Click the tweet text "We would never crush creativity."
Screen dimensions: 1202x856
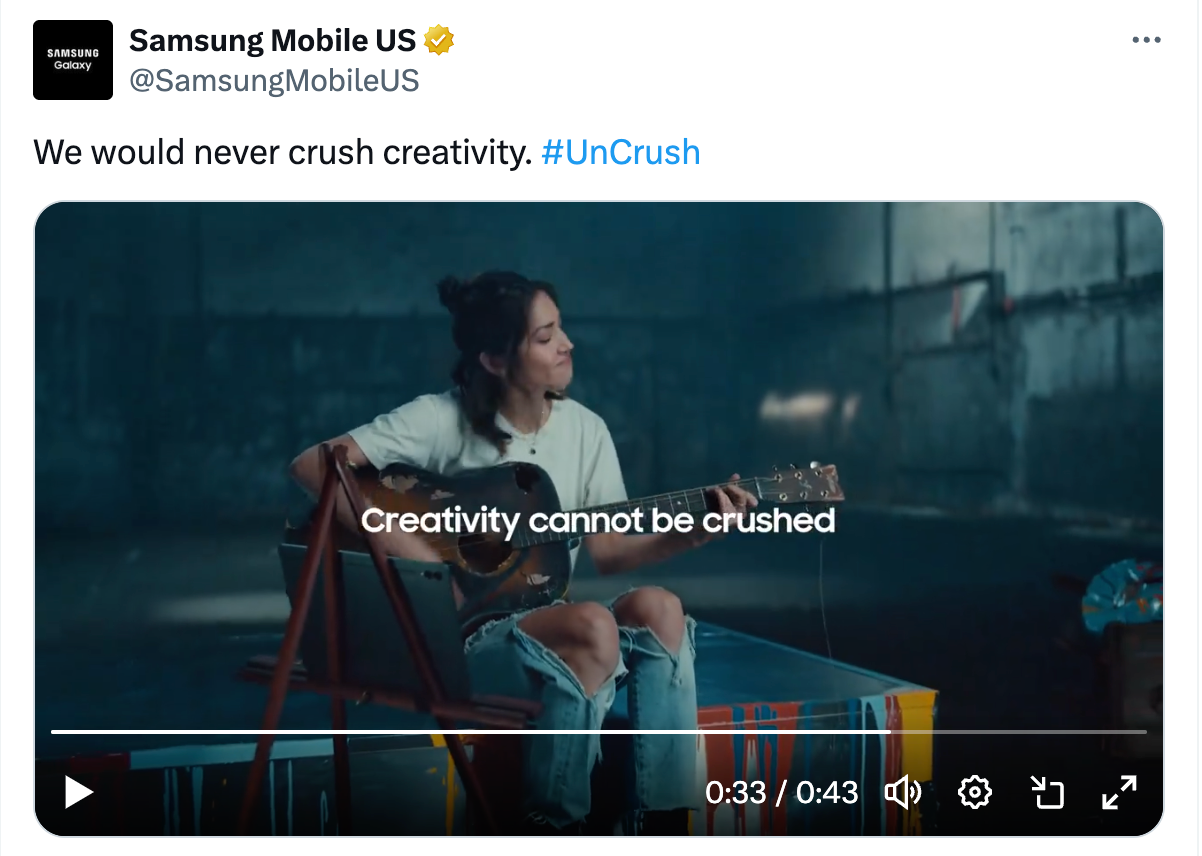pos(283,152)
